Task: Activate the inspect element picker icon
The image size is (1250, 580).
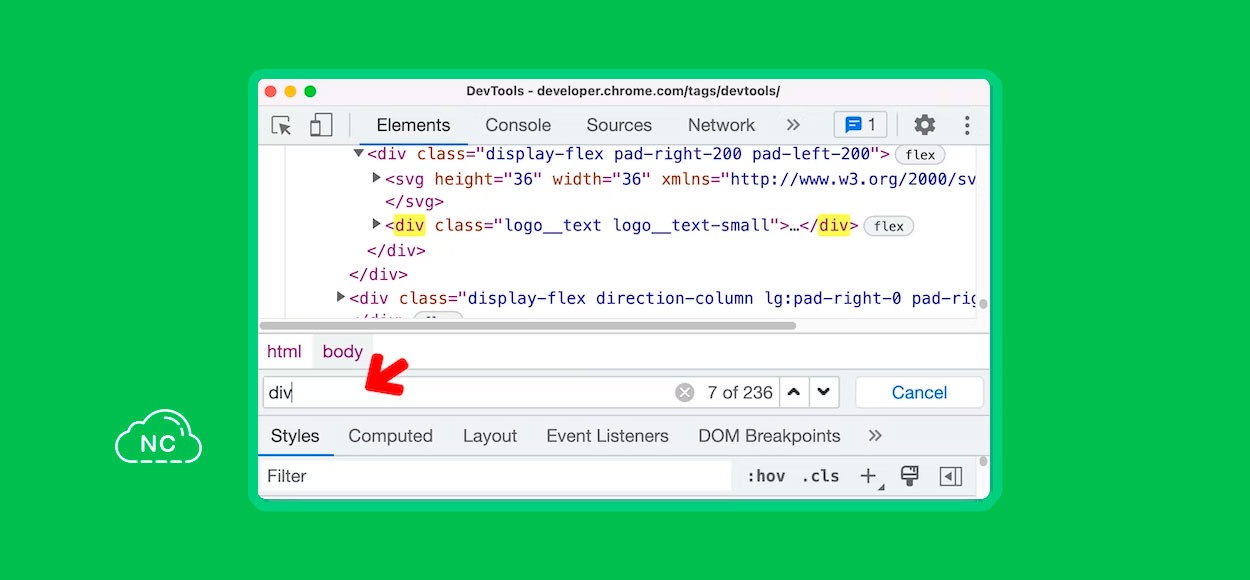Action: pyautogui.click(x=282, y=125)
